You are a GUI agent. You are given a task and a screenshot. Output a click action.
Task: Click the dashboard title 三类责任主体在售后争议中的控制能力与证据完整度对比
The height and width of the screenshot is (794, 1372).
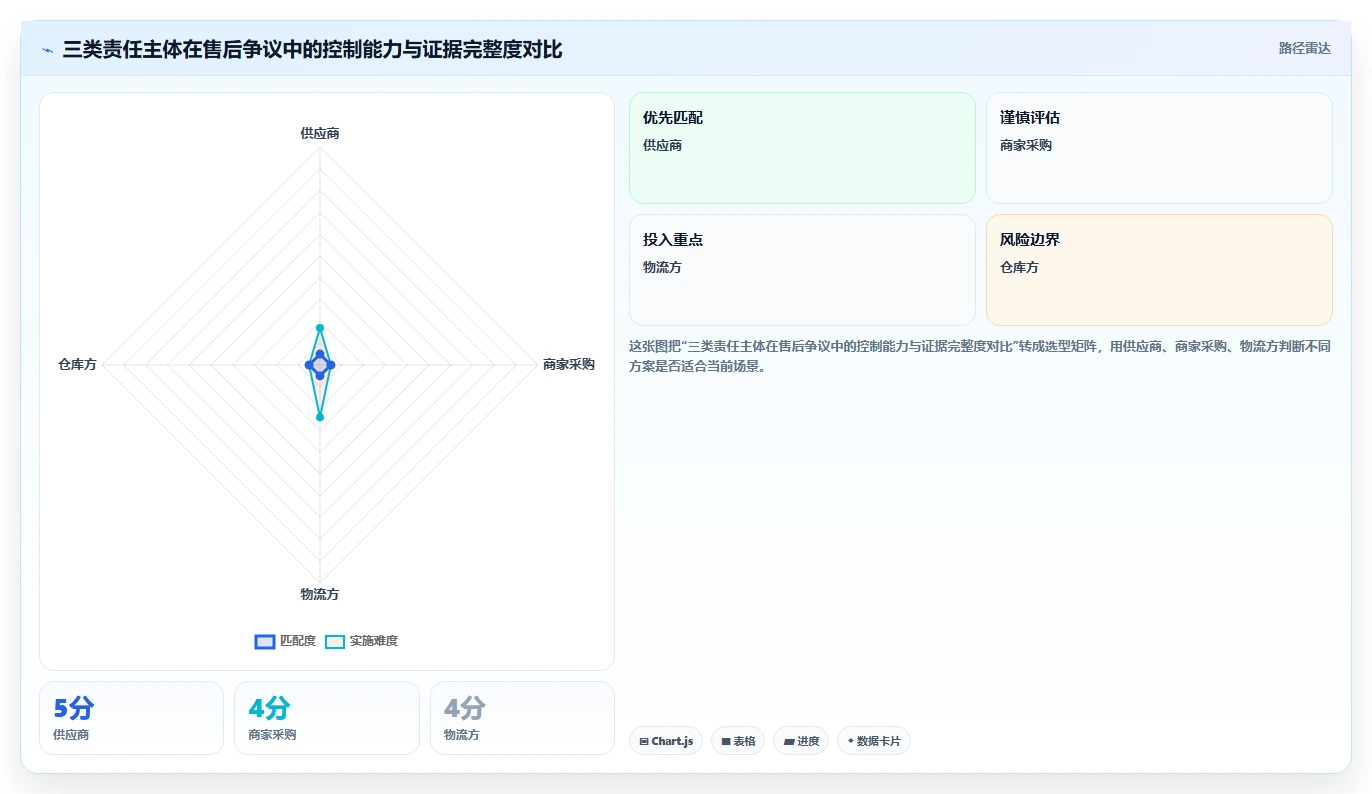pyautogui.click(x=312, y=49)
